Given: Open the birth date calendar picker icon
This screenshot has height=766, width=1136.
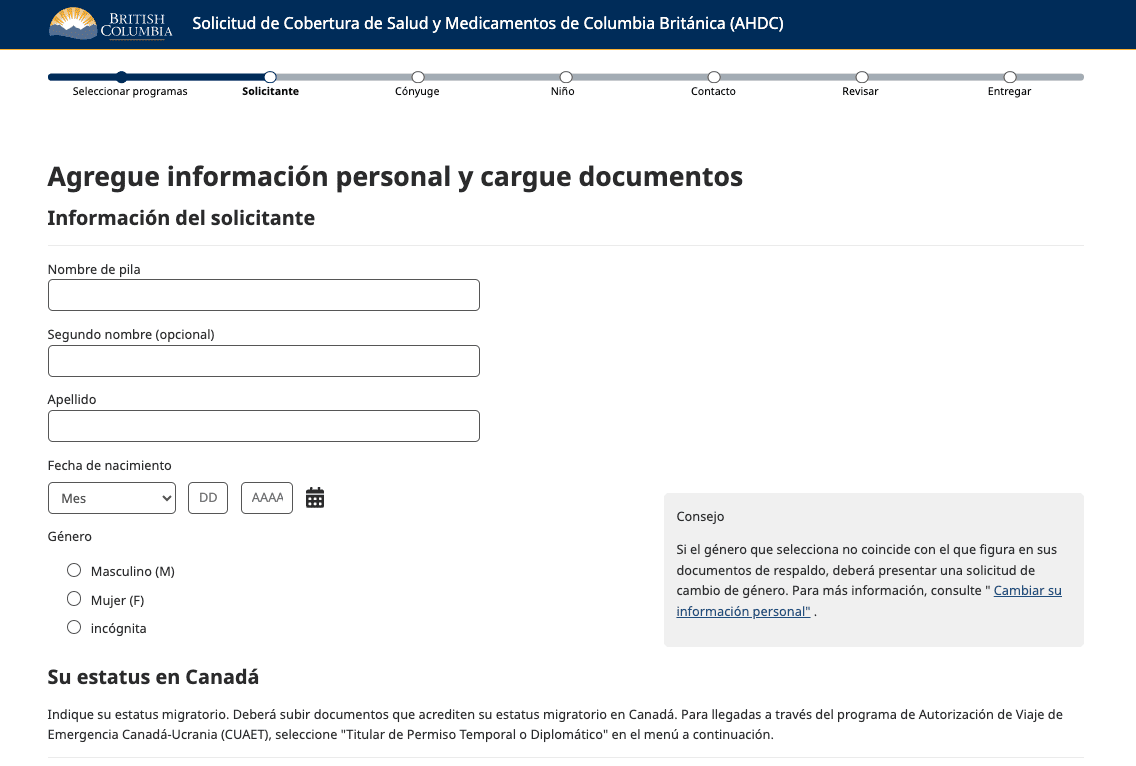Looking at the screenshot, I should click(315, 498).
